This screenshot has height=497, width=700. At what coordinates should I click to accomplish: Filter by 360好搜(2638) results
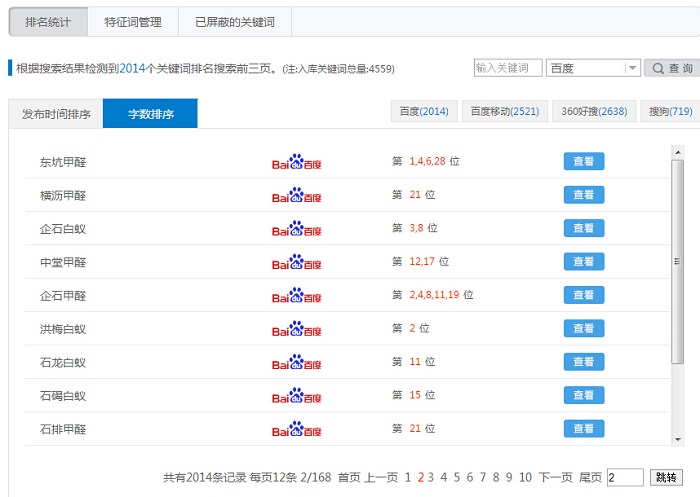tap(594, 111)
